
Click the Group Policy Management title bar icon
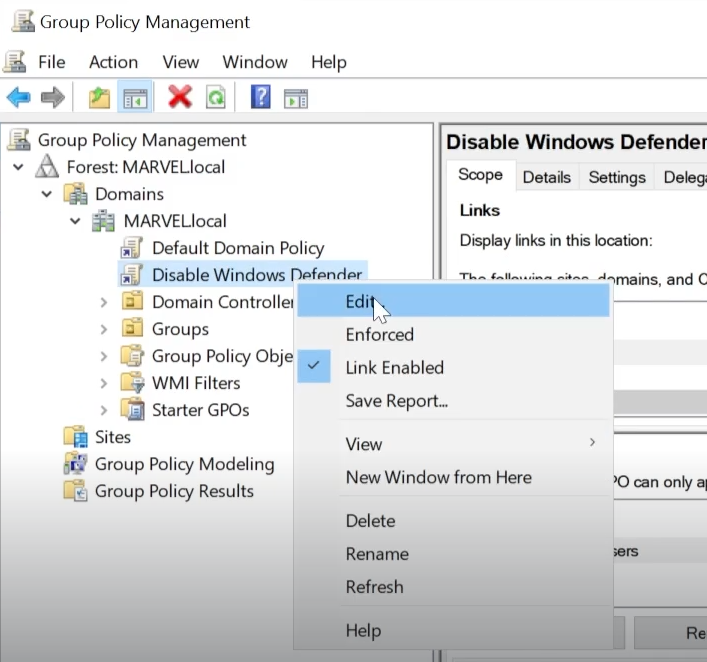coord(23,21)
